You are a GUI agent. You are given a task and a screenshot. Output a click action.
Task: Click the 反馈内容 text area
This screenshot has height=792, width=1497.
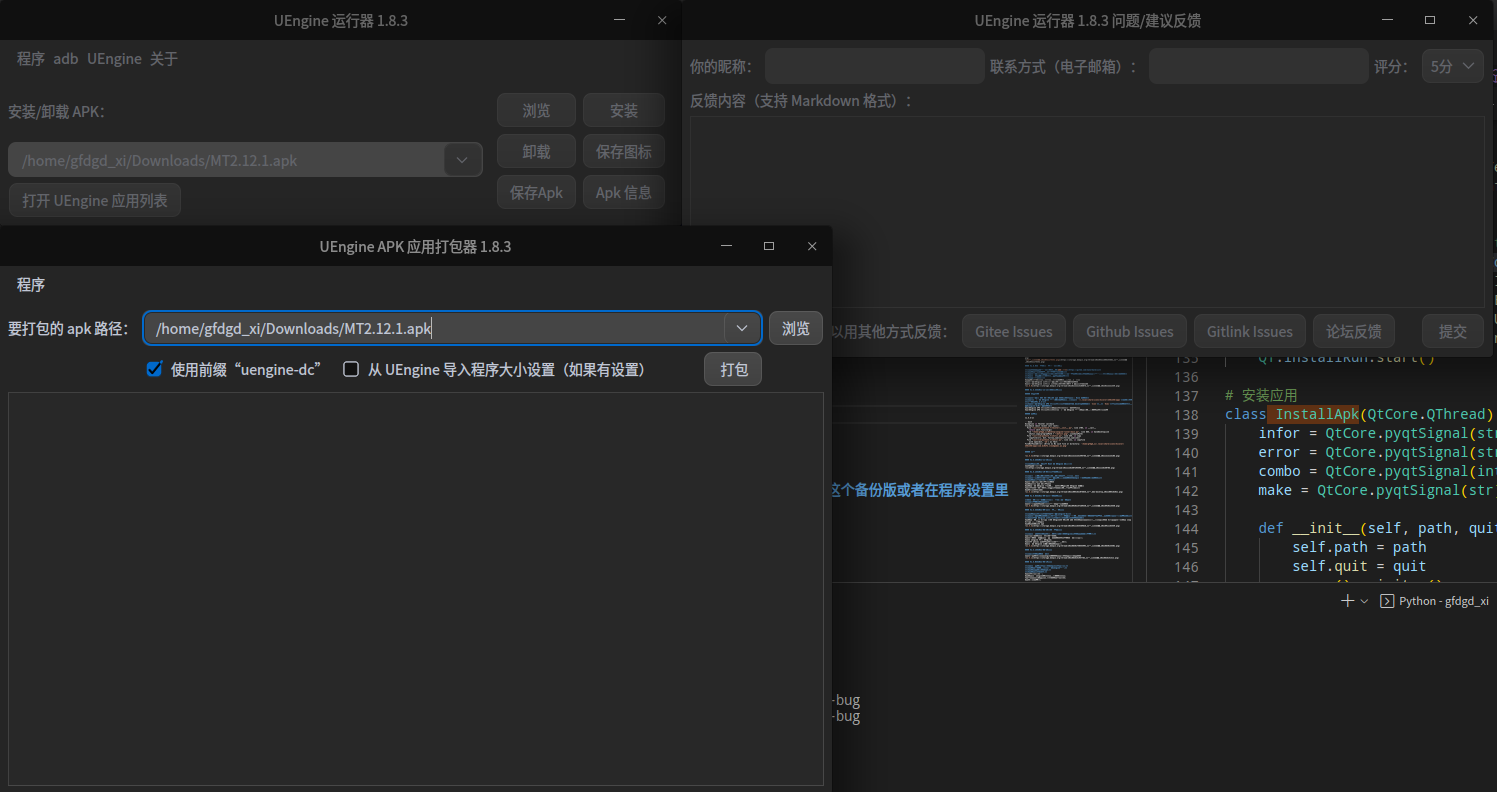[1087, 212]
